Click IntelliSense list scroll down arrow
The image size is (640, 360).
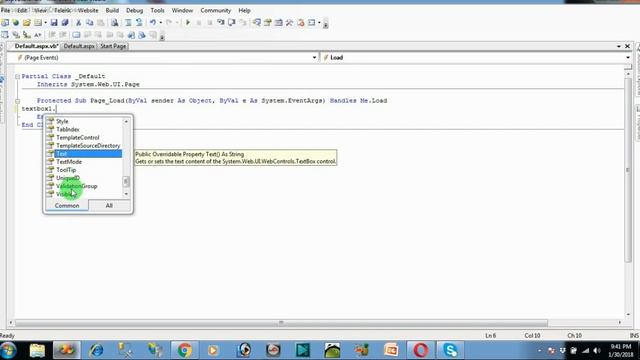tap(126, 194)
